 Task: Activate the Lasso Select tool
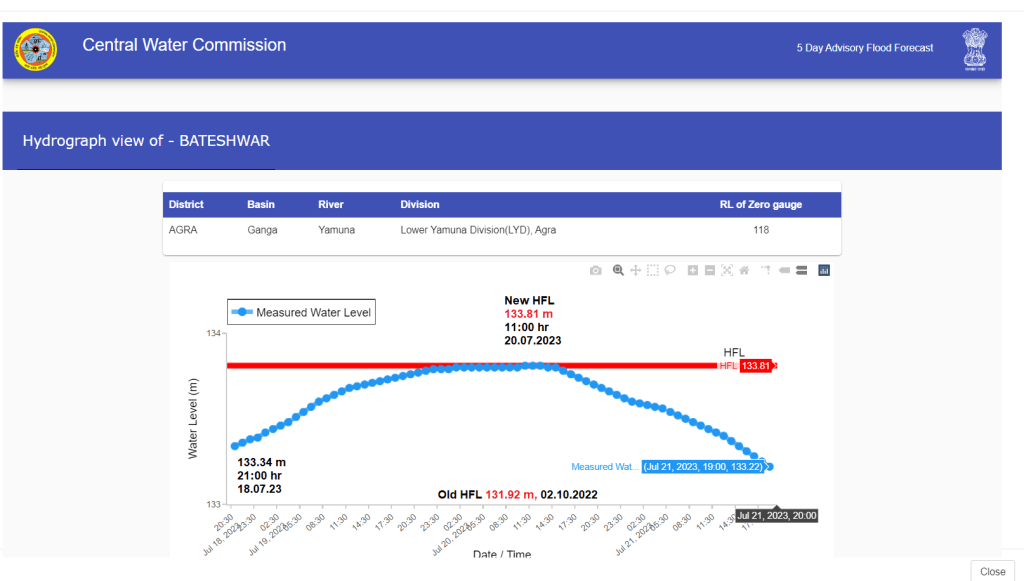coord(669,270)
